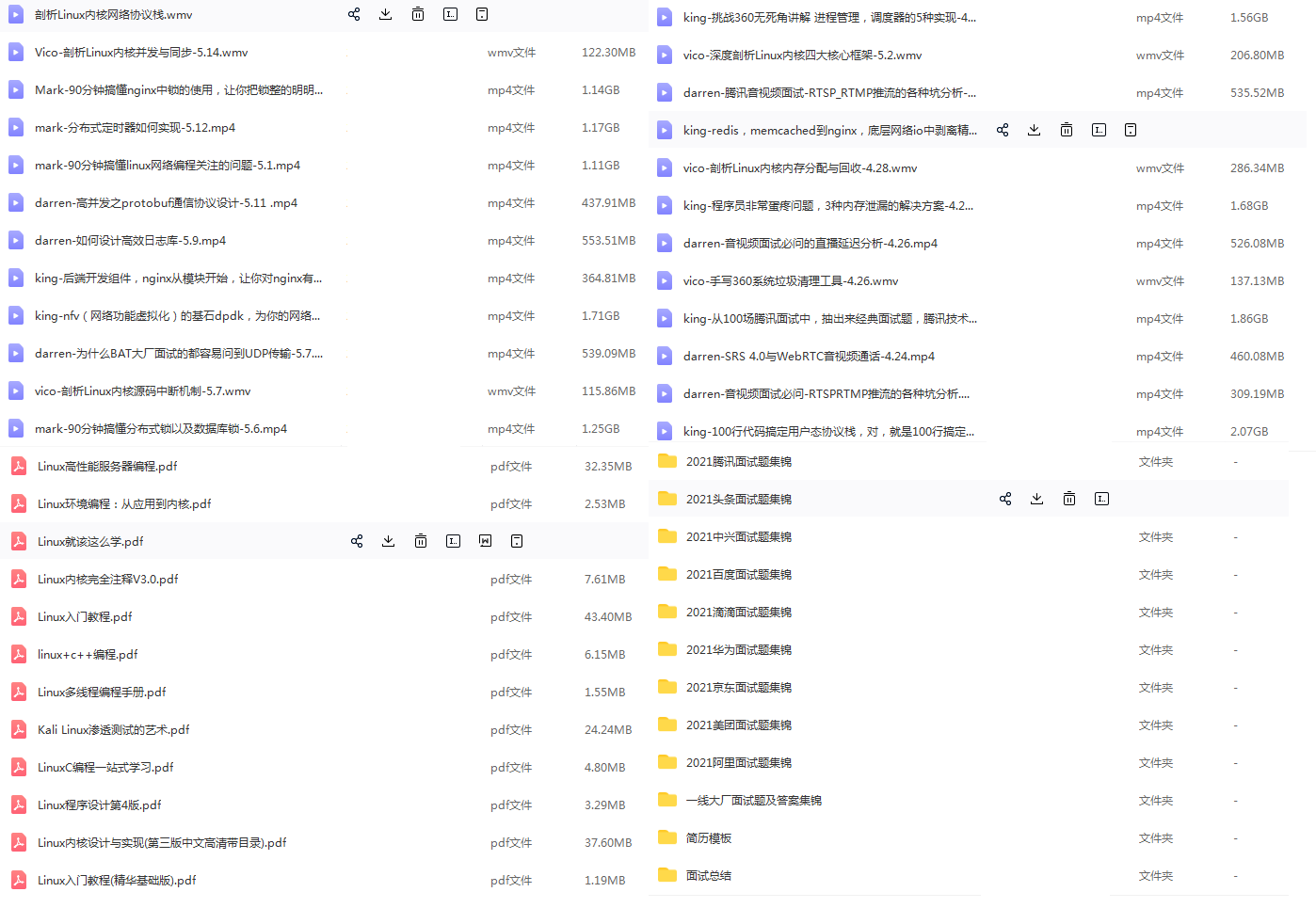Click the PDF icon of Linux高性能服务器编程.pdf
1316x908 pixels.
19,466
